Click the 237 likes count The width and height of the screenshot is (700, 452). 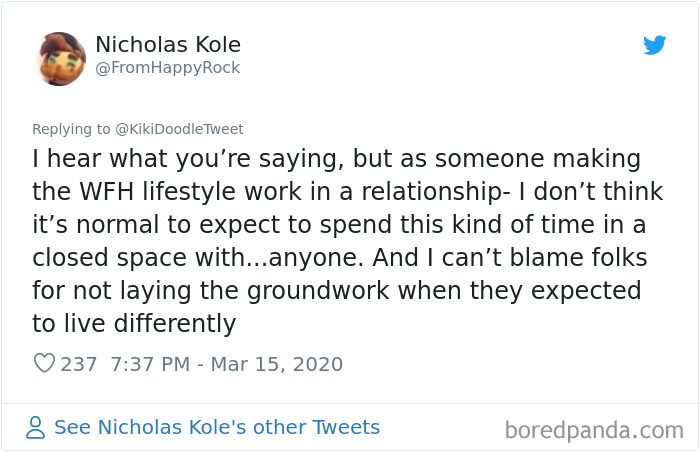point(79,364)
